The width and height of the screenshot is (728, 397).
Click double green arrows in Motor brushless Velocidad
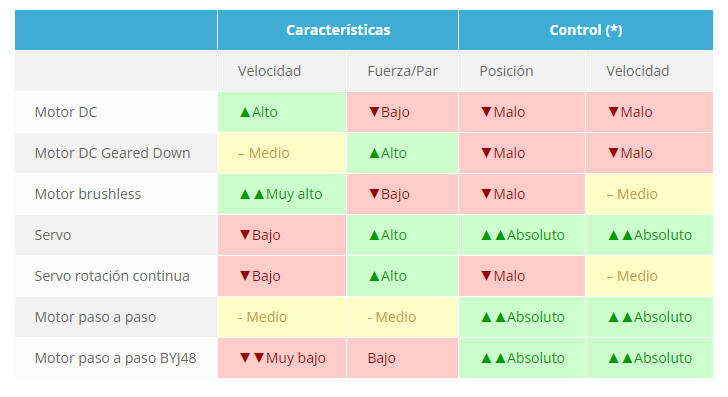(252, 194)
